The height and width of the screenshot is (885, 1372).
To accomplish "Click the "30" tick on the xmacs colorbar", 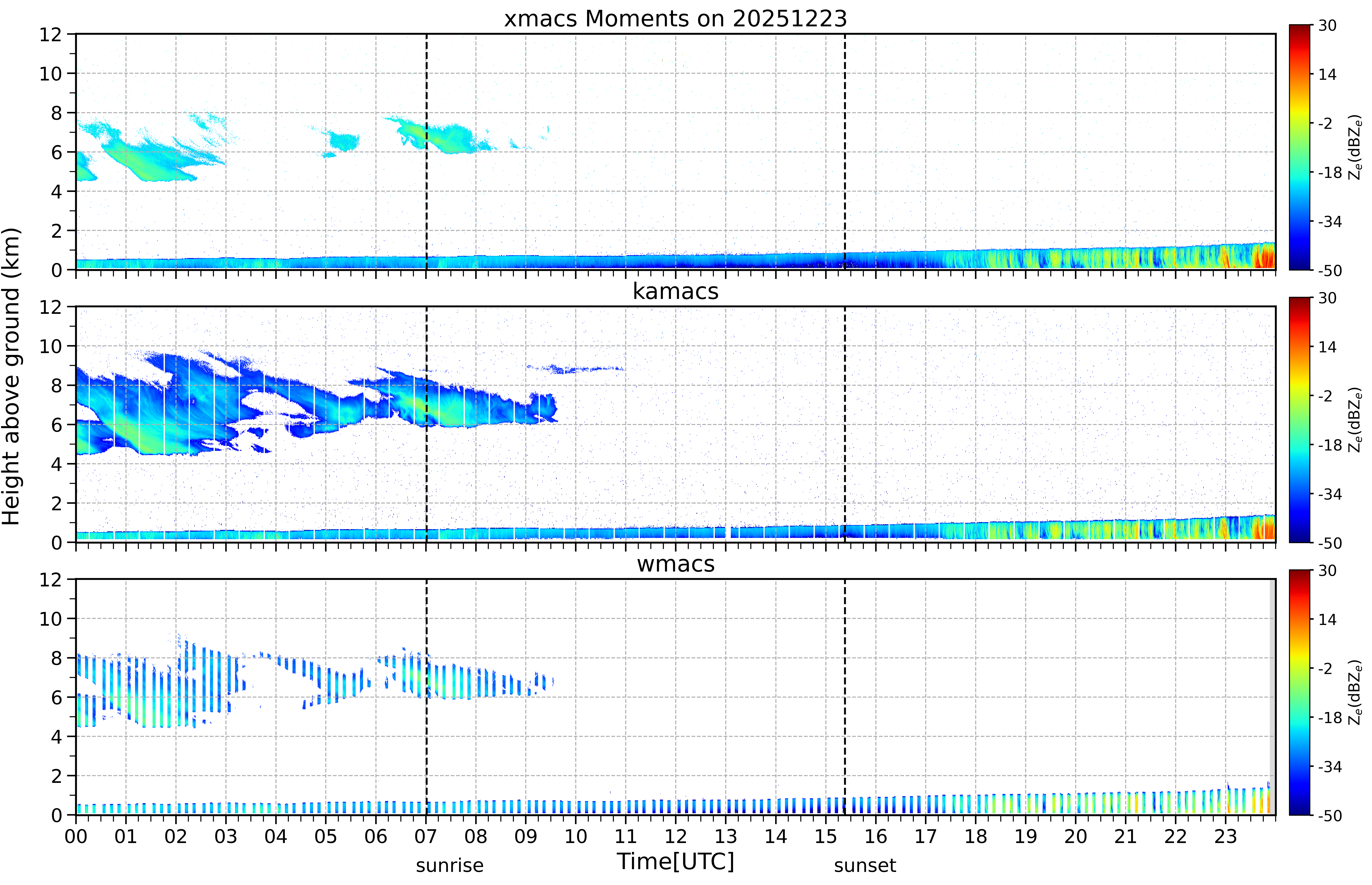I will coord(1327,25).
